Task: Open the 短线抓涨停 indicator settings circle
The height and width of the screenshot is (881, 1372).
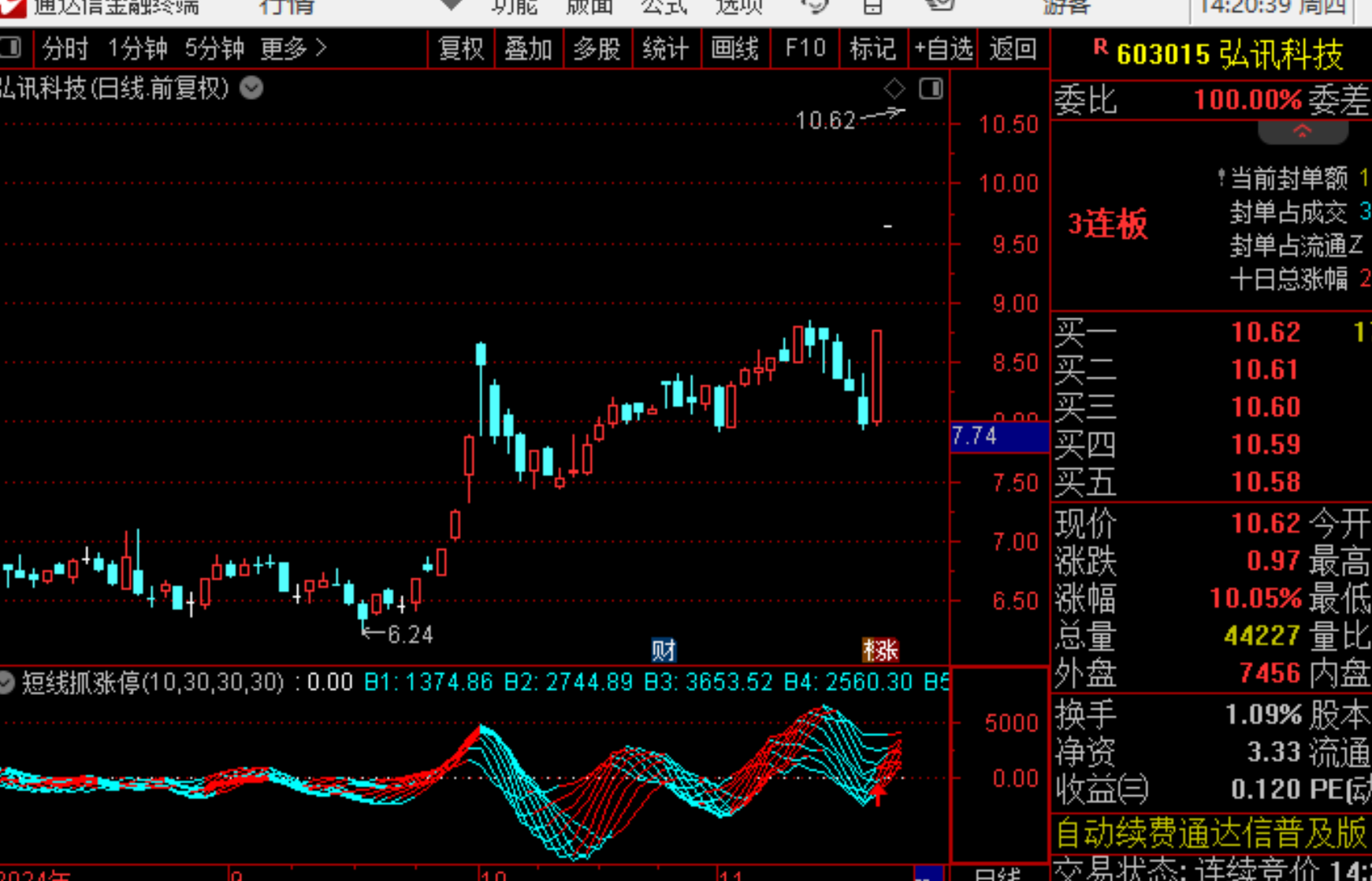Action: [x=7, y=682]
